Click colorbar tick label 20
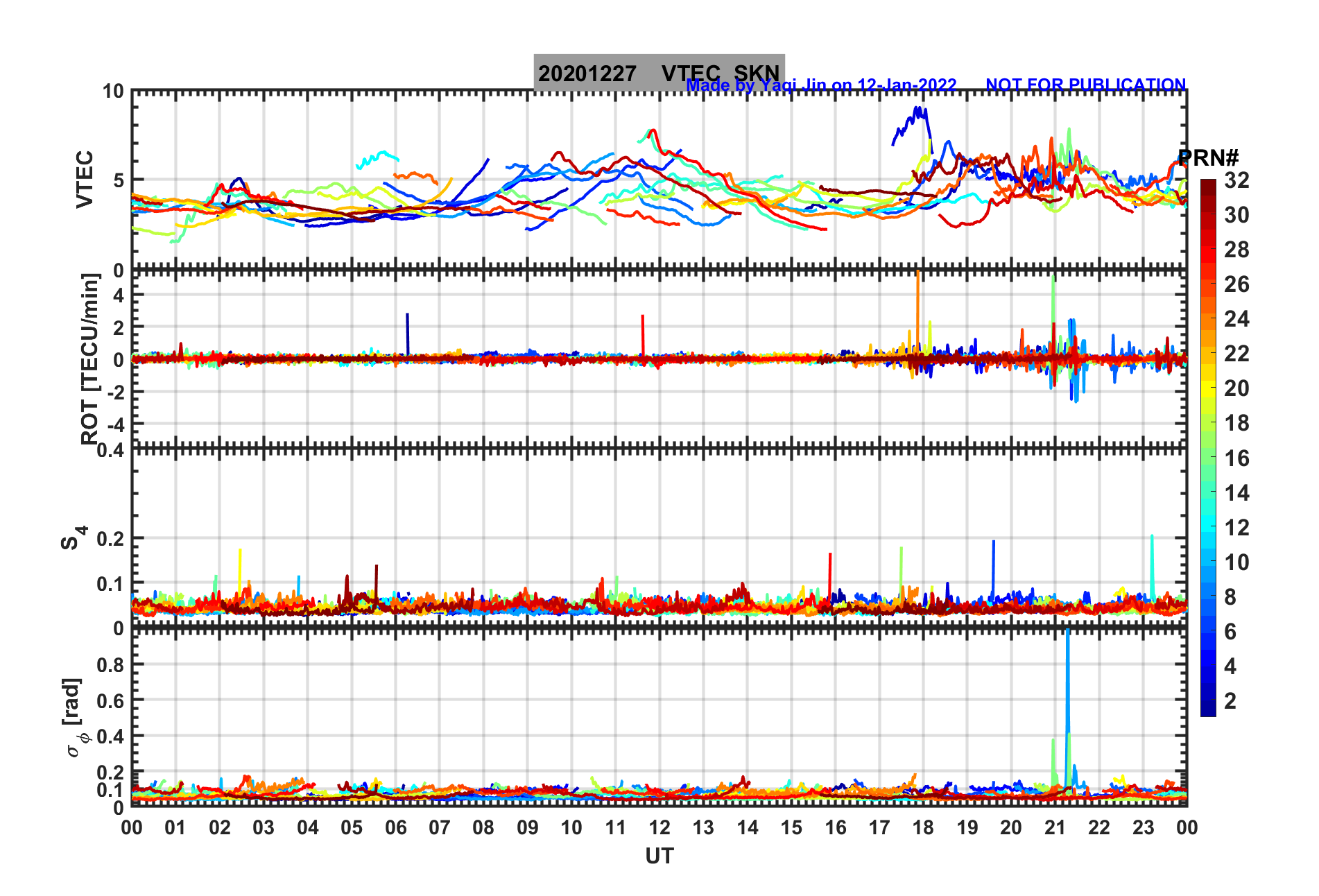The width and height of the screenshot is (1319, 896). (x=1236, y=388)
